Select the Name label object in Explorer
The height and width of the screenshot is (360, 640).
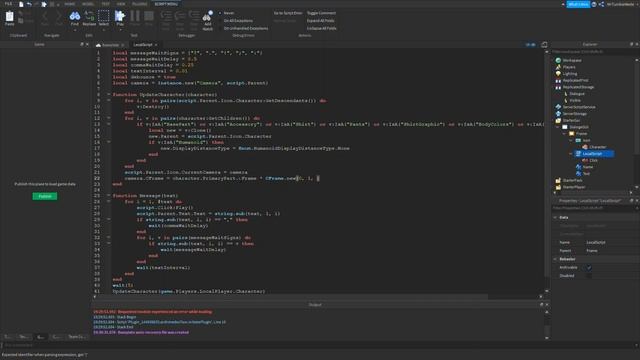(588, 167)
